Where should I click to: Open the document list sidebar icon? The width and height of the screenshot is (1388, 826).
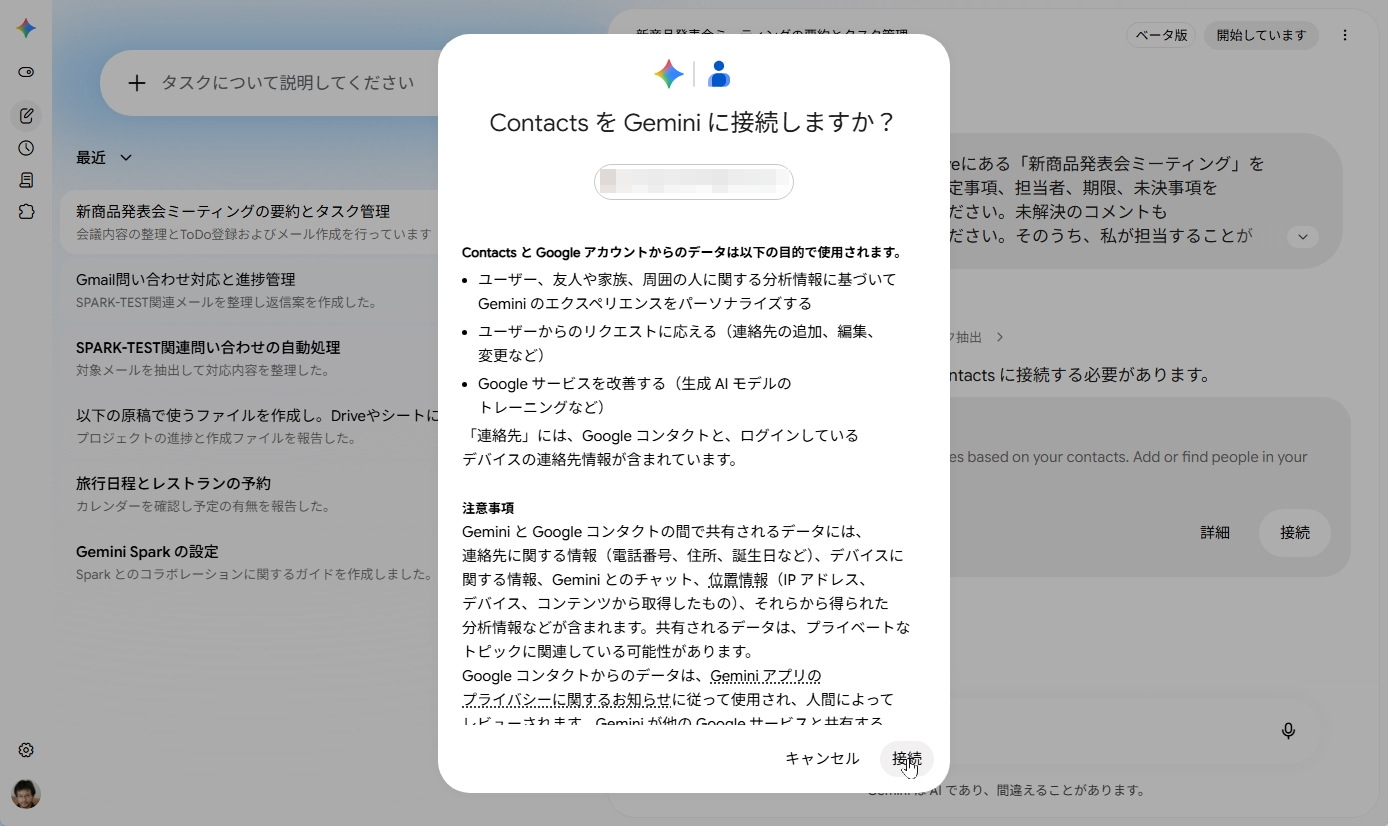(x=26, y=180)
